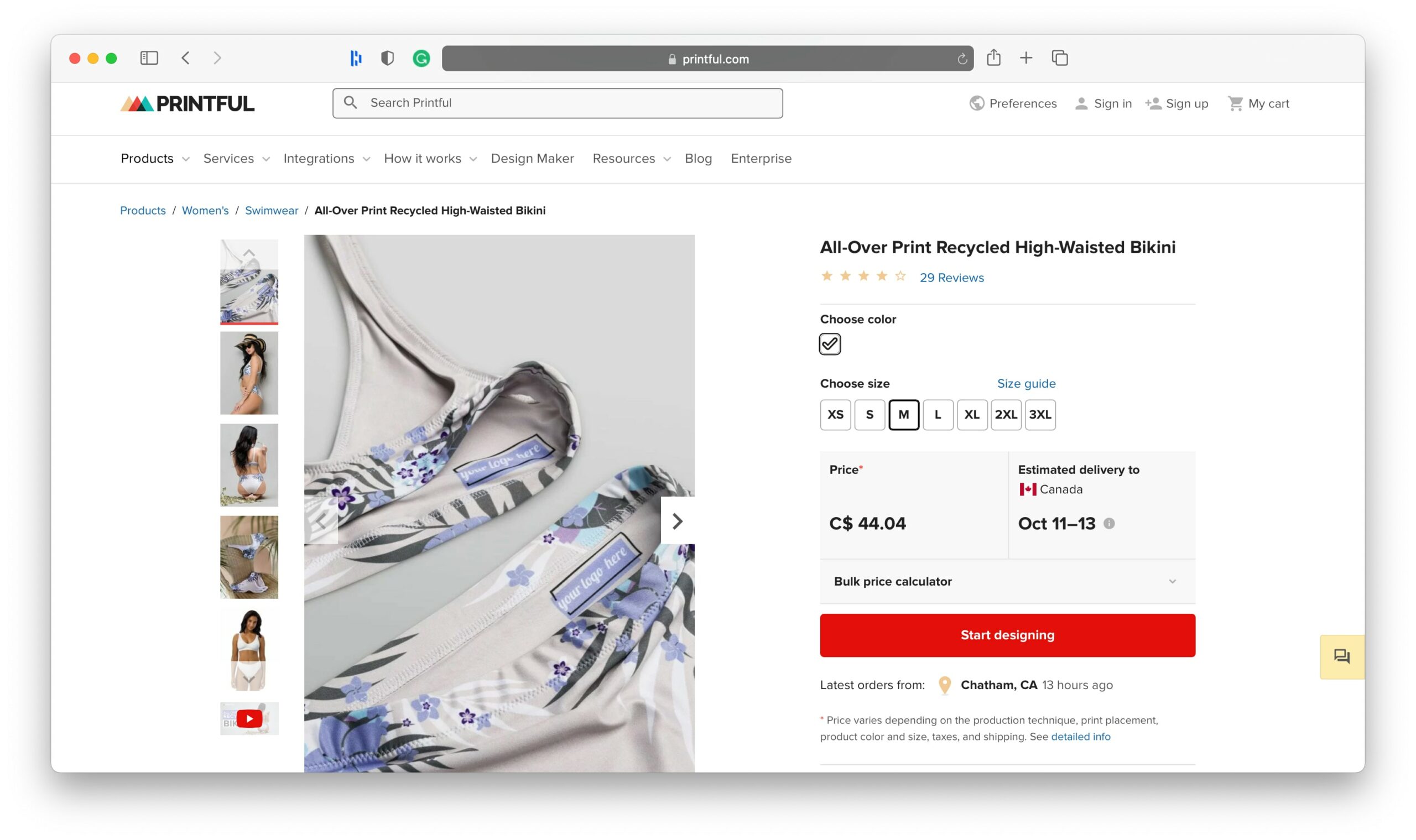The height and width of the screenshot is (840, 1416).
Task: Select size L
Action: click(938, 414)
